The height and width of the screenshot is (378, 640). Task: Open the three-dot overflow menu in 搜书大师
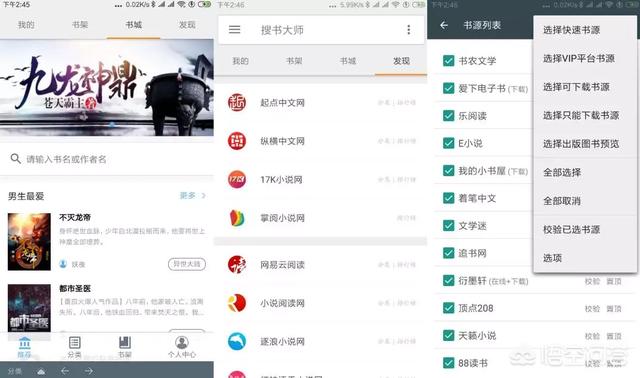pos(409,29)
